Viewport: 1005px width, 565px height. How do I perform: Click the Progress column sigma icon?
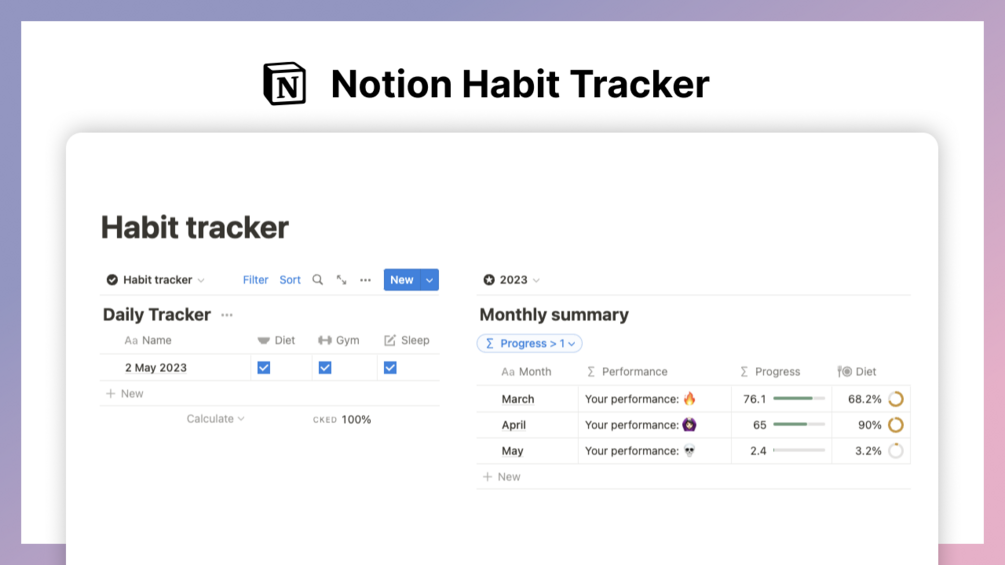[x=744, y=372]
